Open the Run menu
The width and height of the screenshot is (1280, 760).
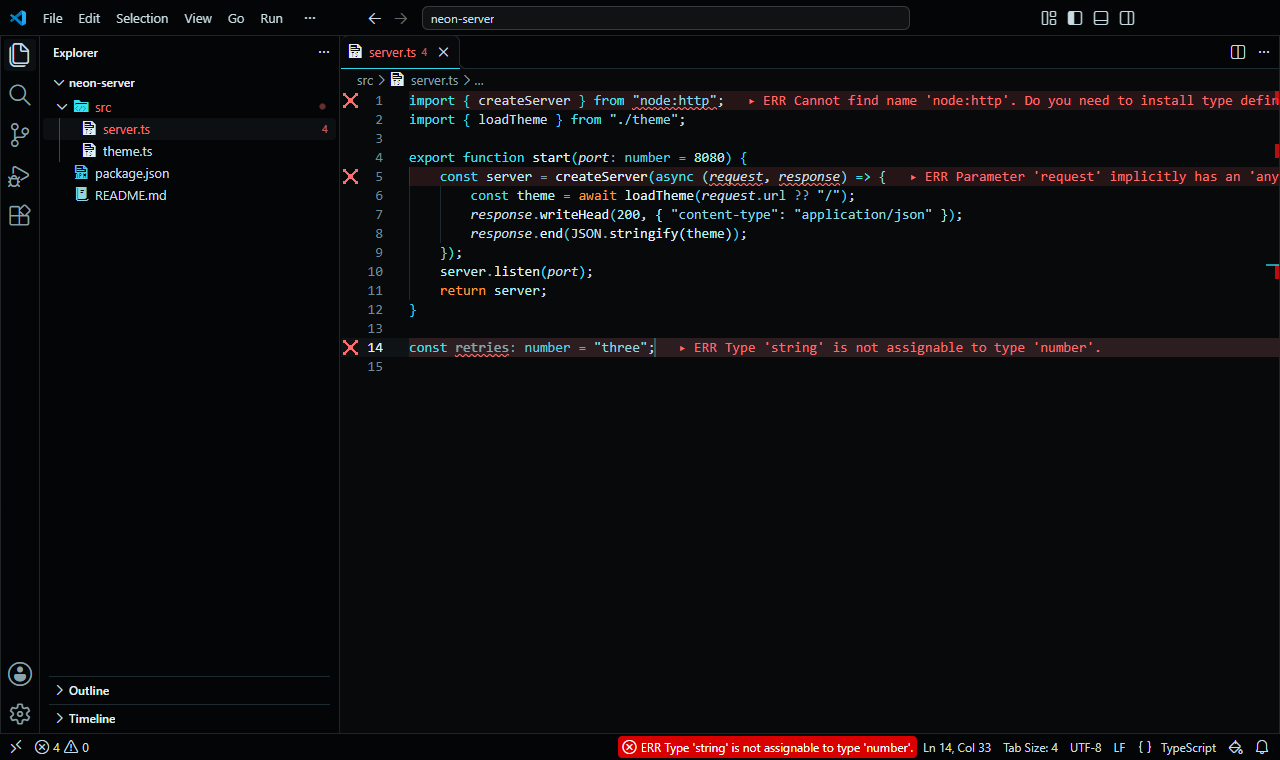coord(271,18)
